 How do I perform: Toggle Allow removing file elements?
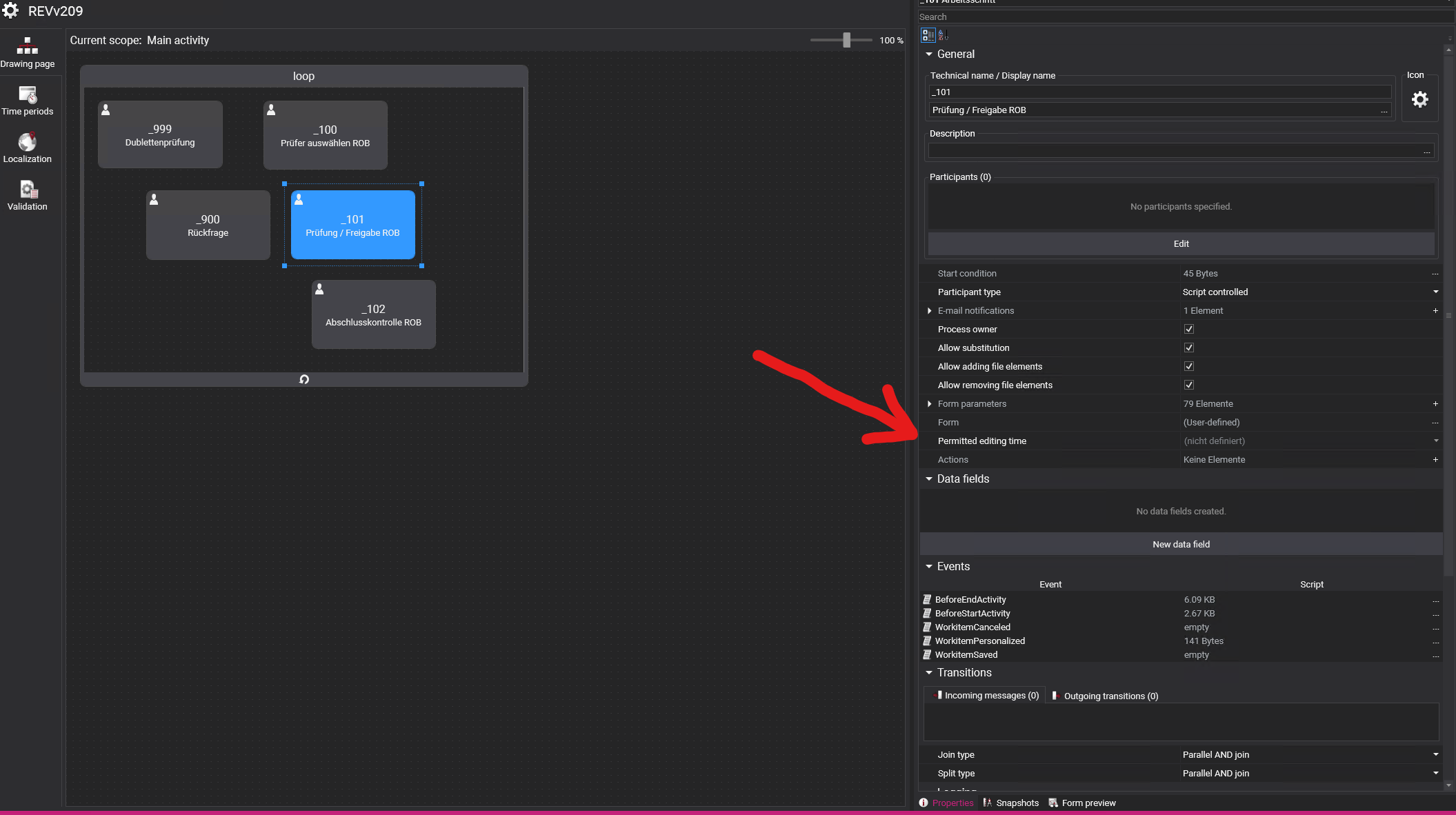coord(1189,385)
